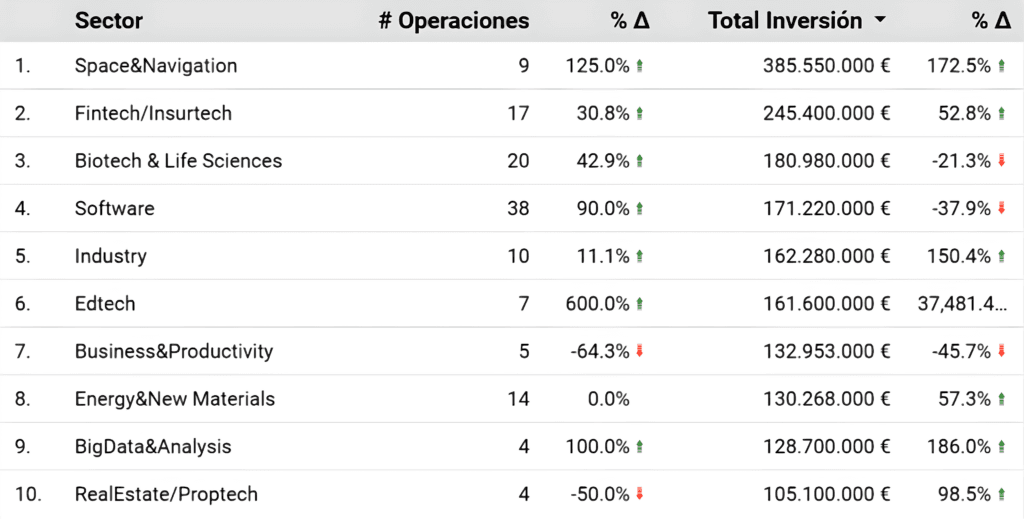Click green up arrow beside 172.5%
This screenshot has width=1024, height=519.
(x=1002, y=65)
